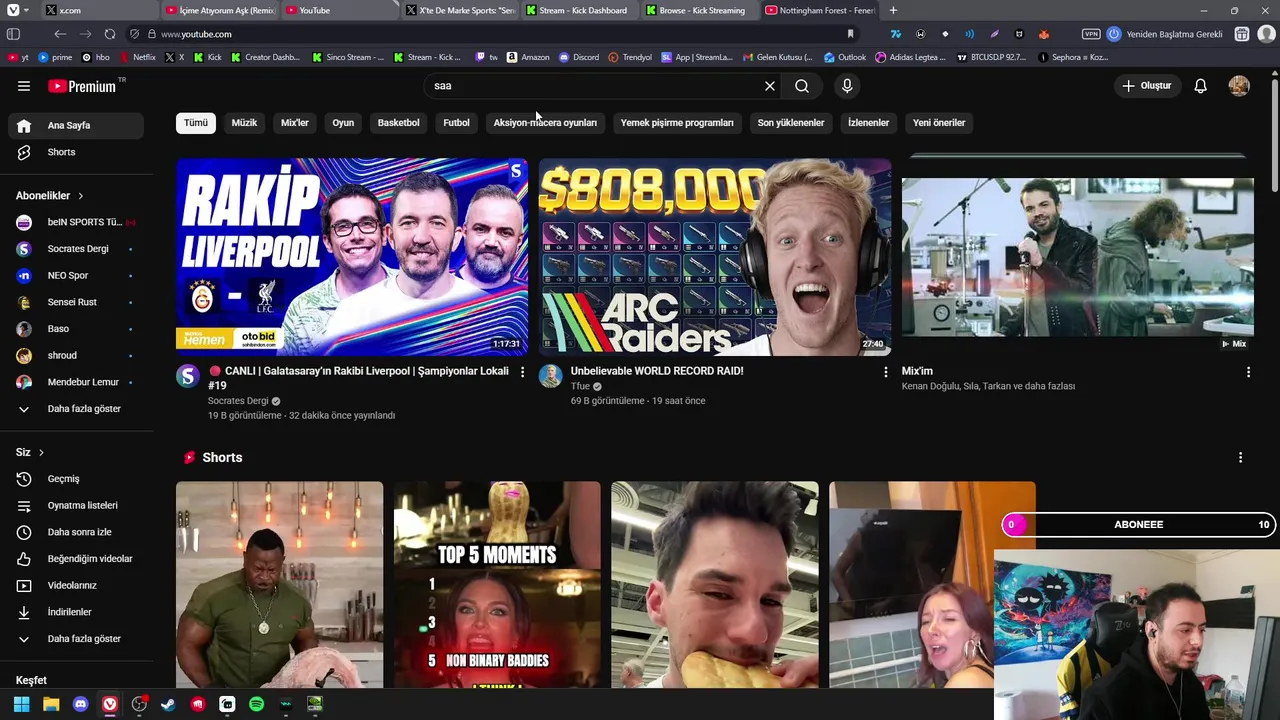Open Shorts from the sidebar
The height and width of the screenshot is (720, 1280).
76,152
